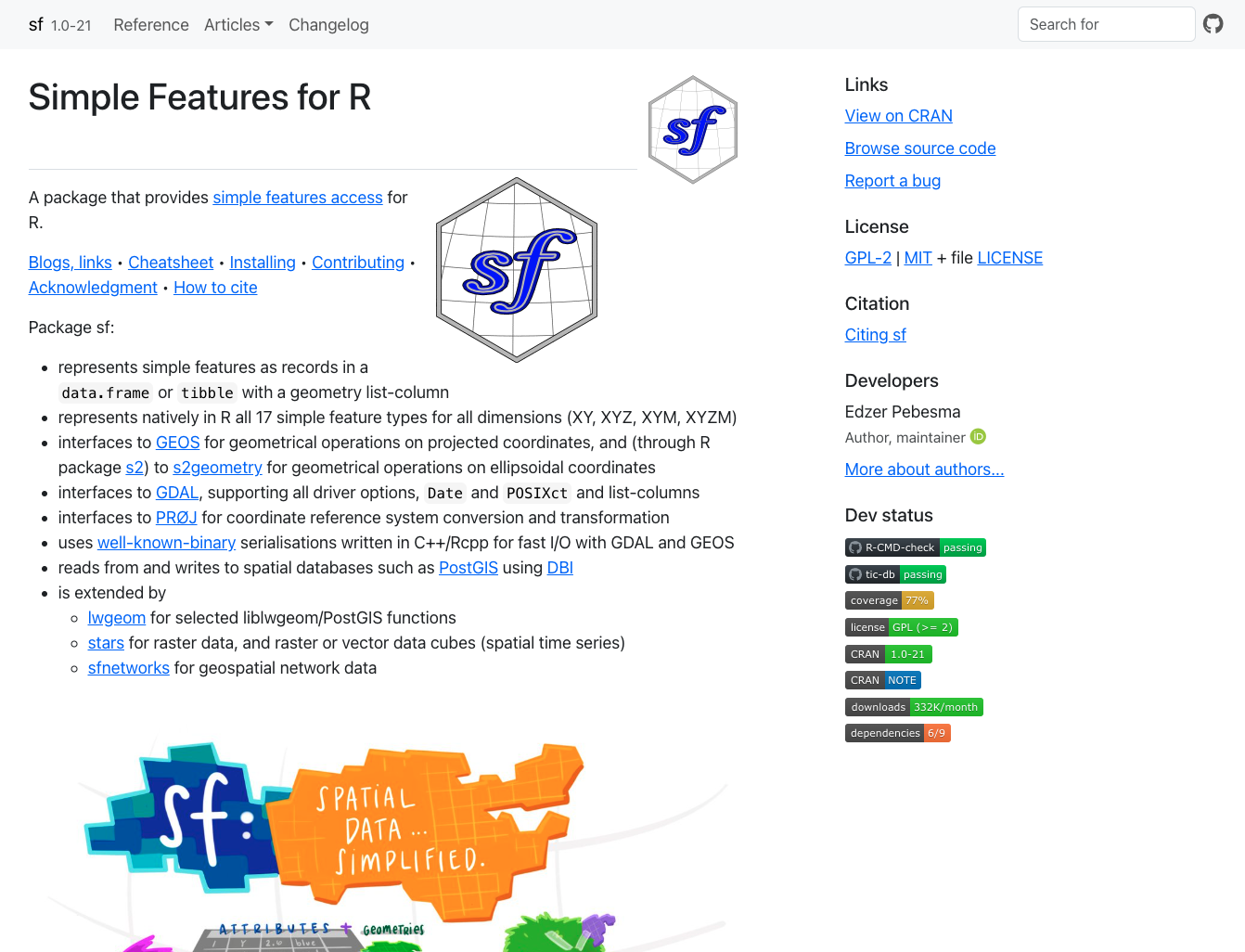This screenshot has height=952, width=1245.
Task: Click the small sf hexagon logo
Action: (x=692, y=130)
